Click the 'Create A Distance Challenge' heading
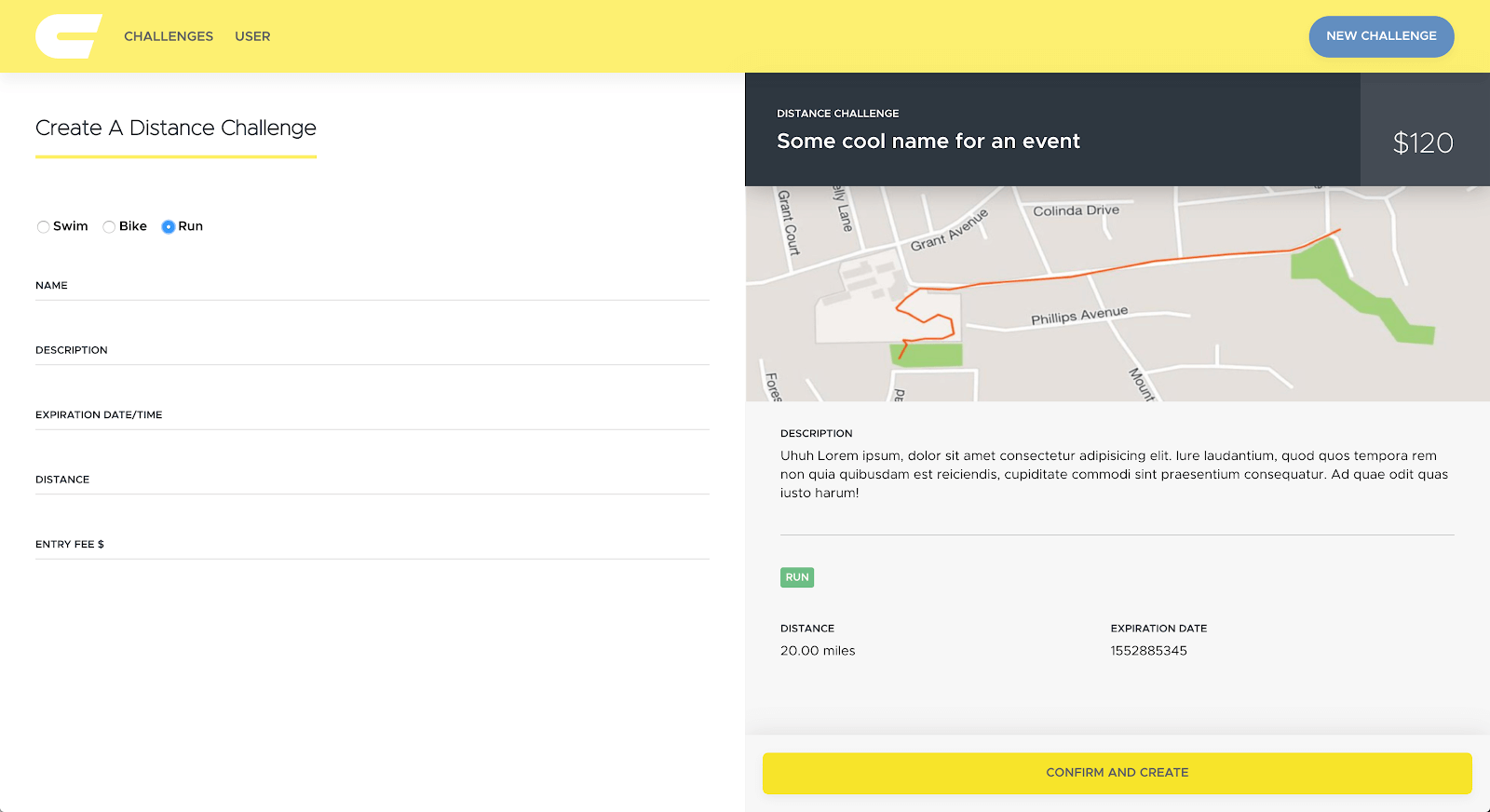This screenshot has height=812, width=1490. [176, 128]
